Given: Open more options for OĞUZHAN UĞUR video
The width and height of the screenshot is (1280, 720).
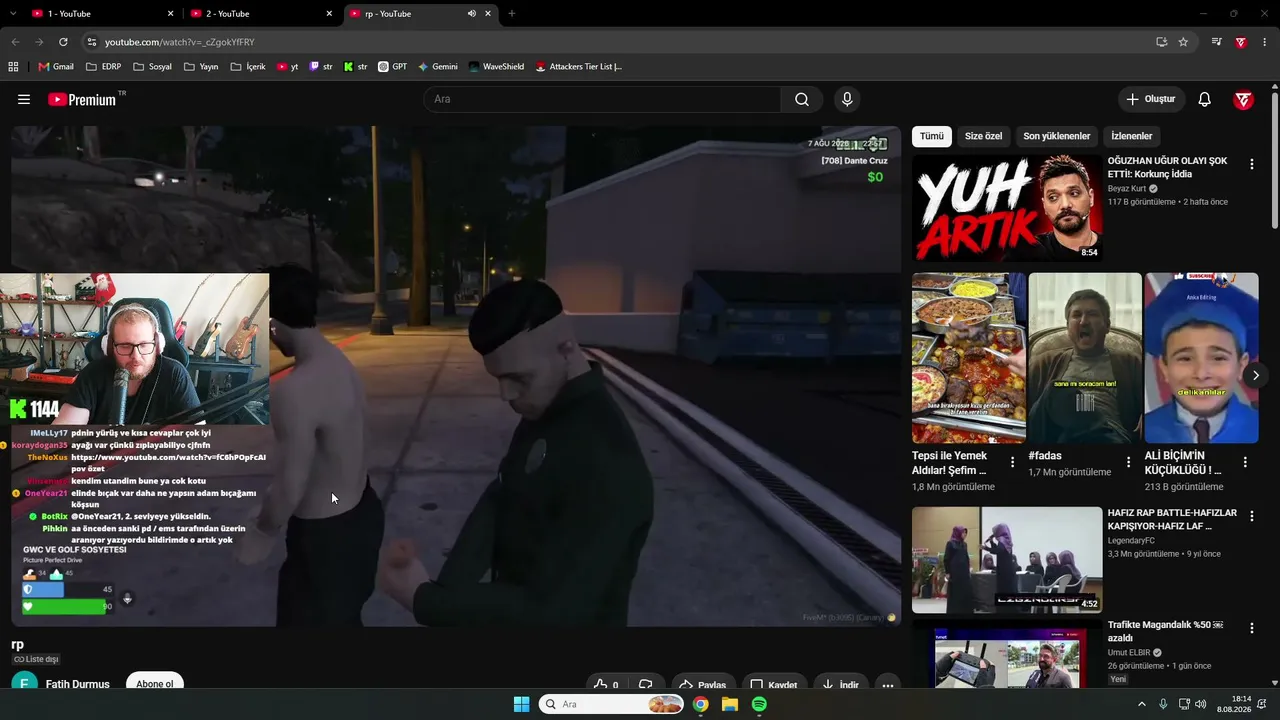Looking at the screenshot, I should 1251,164.
